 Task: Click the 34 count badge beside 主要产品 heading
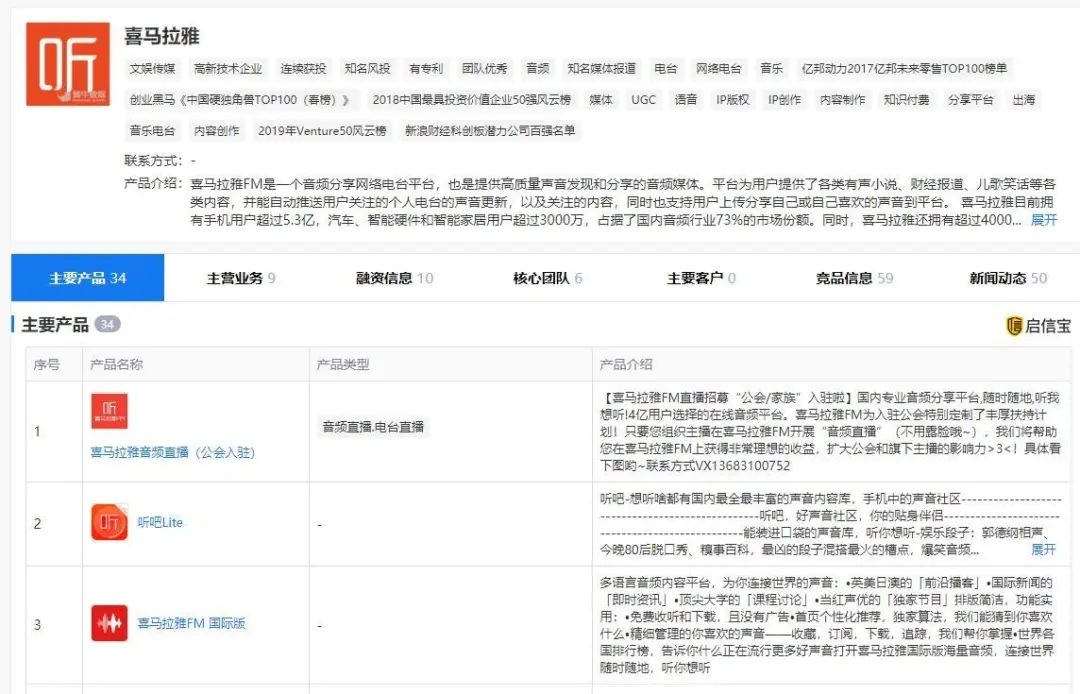[107, 324]
